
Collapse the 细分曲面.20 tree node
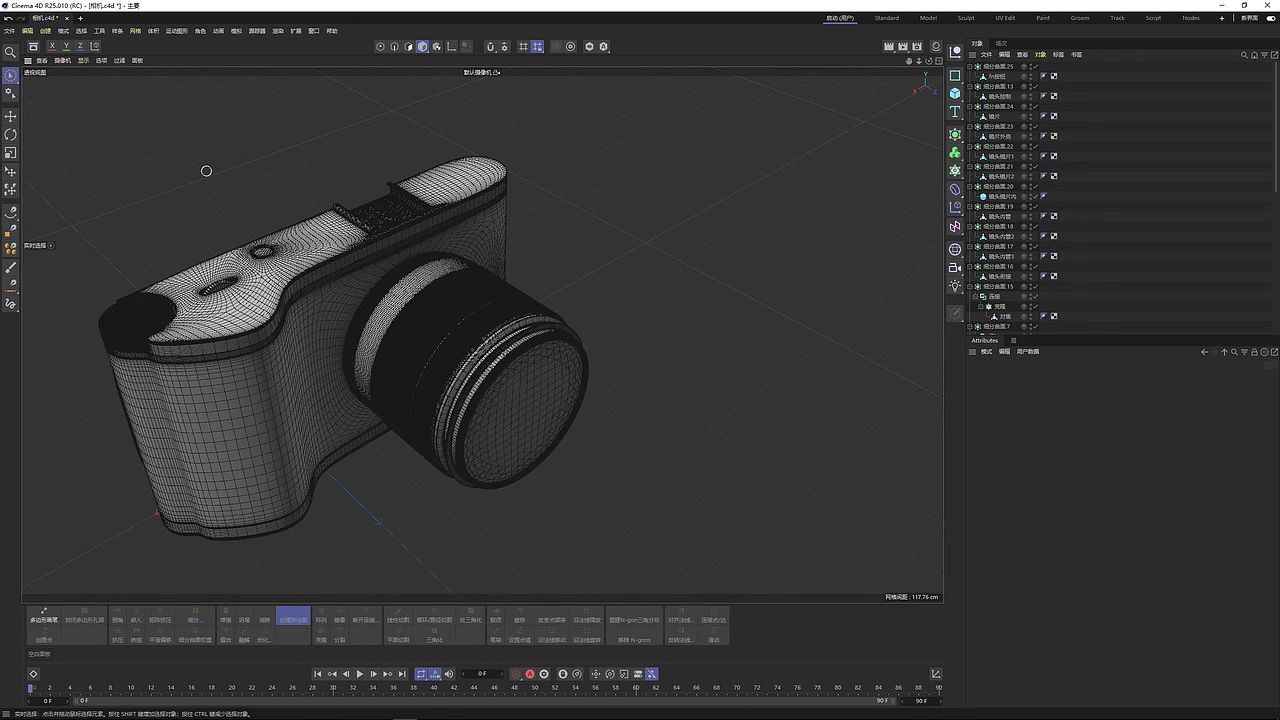pos(970,186)
